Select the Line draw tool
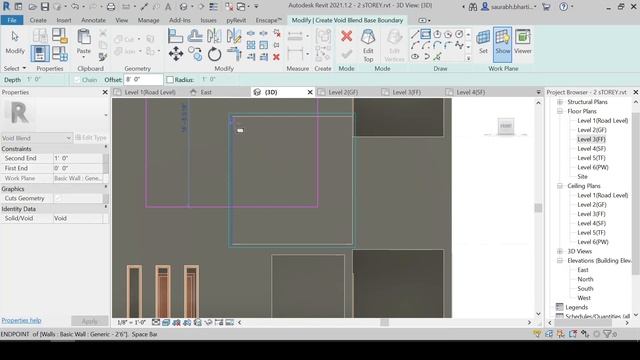The image size is (640, 360). (415, 34)
